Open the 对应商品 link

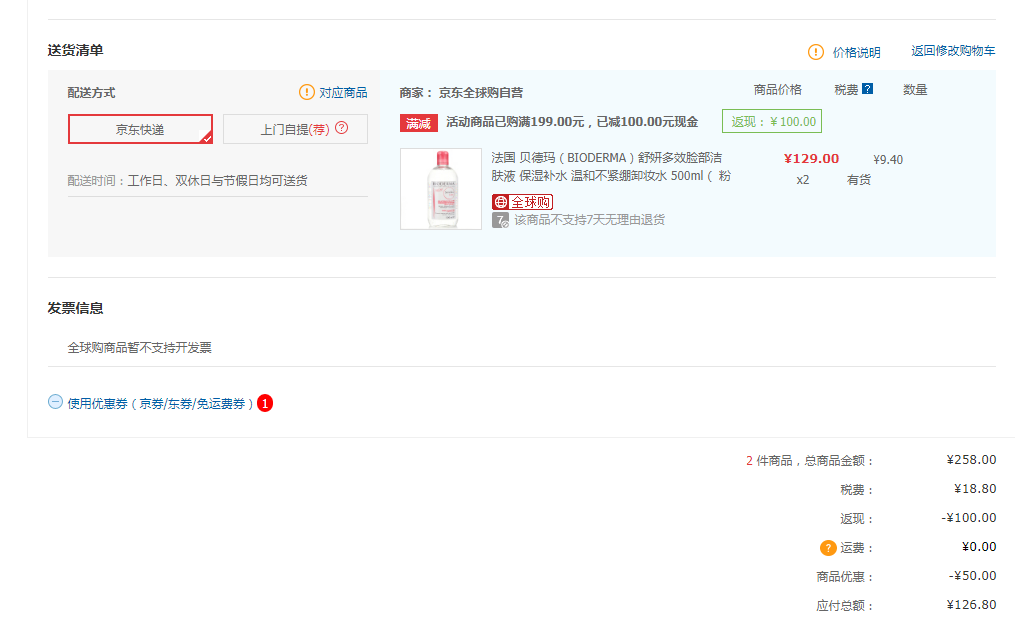coord(343,93)
